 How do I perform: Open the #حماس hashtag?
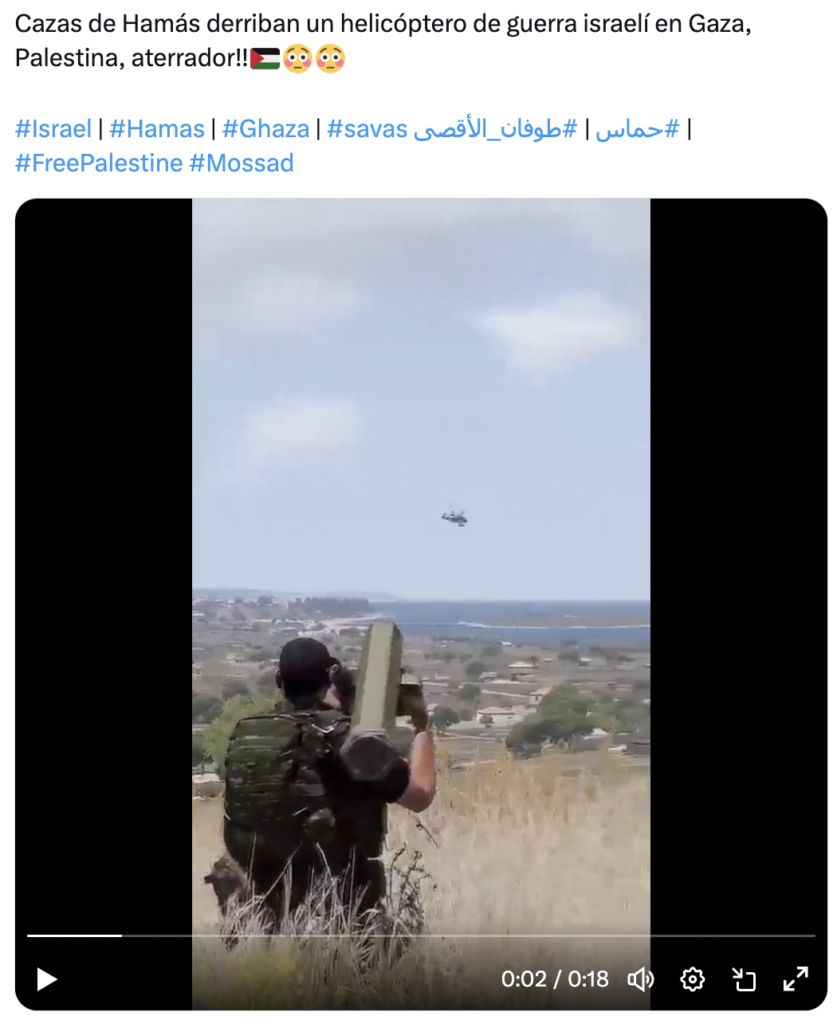(x=637, y=129)
